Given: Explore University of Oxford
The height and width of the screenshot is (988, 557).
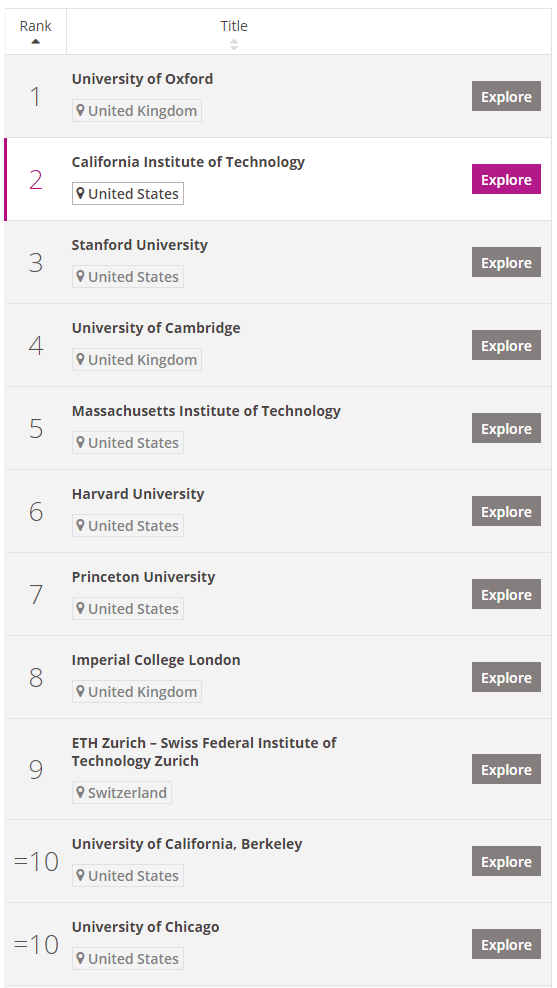Looking at the screenshot, I should 506,96.
